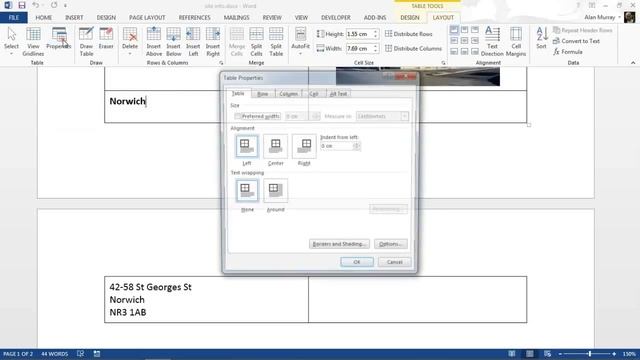640x360 pixels.
Task: Click Distribute Rows
Action: coord(409,34)
